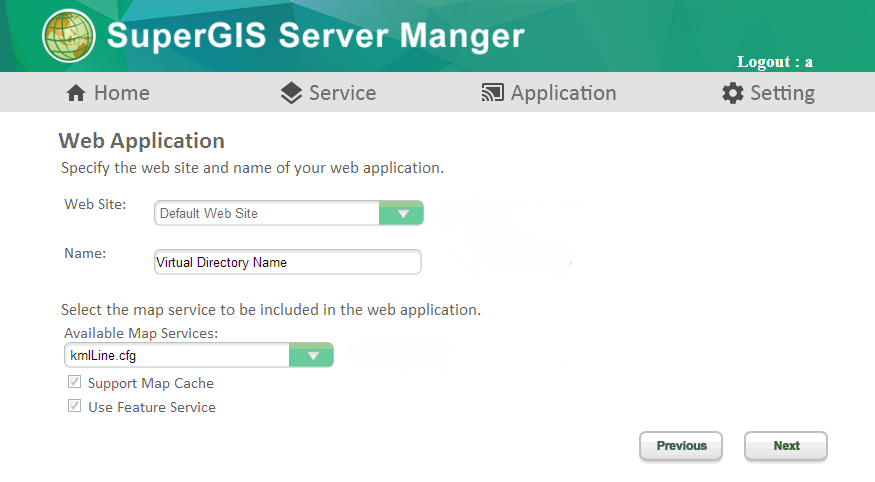The width and height of the screenshot is (875, 482).
Task: Click the SuperGIS Server Manger title
Action: (x=315, y=36)
